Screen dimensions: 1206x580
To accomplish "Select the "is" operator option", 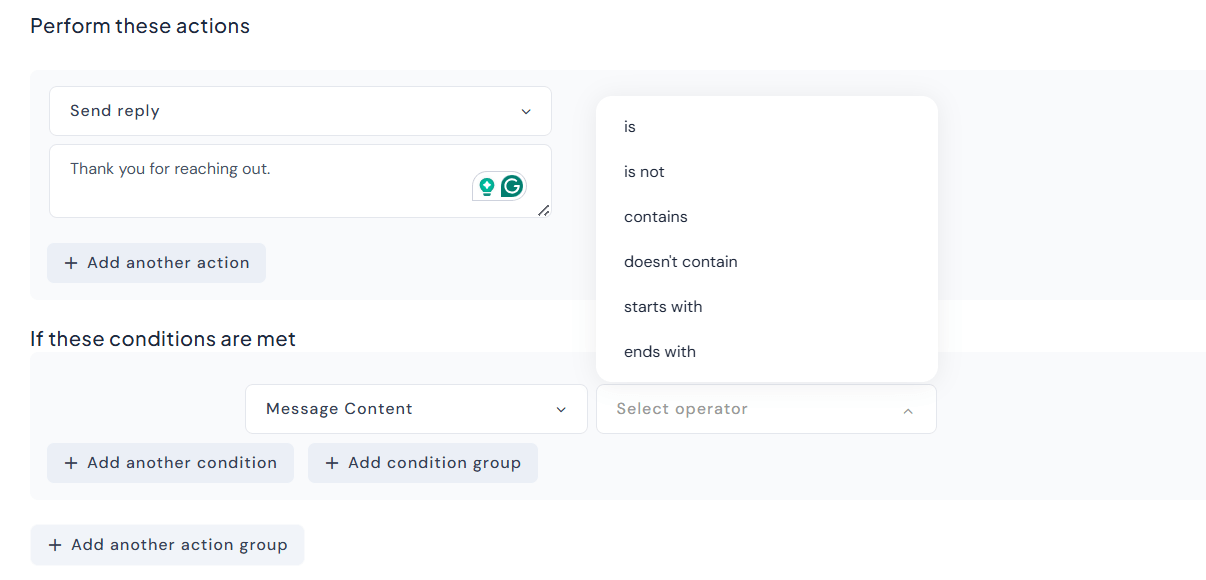I will click(630, 127).
